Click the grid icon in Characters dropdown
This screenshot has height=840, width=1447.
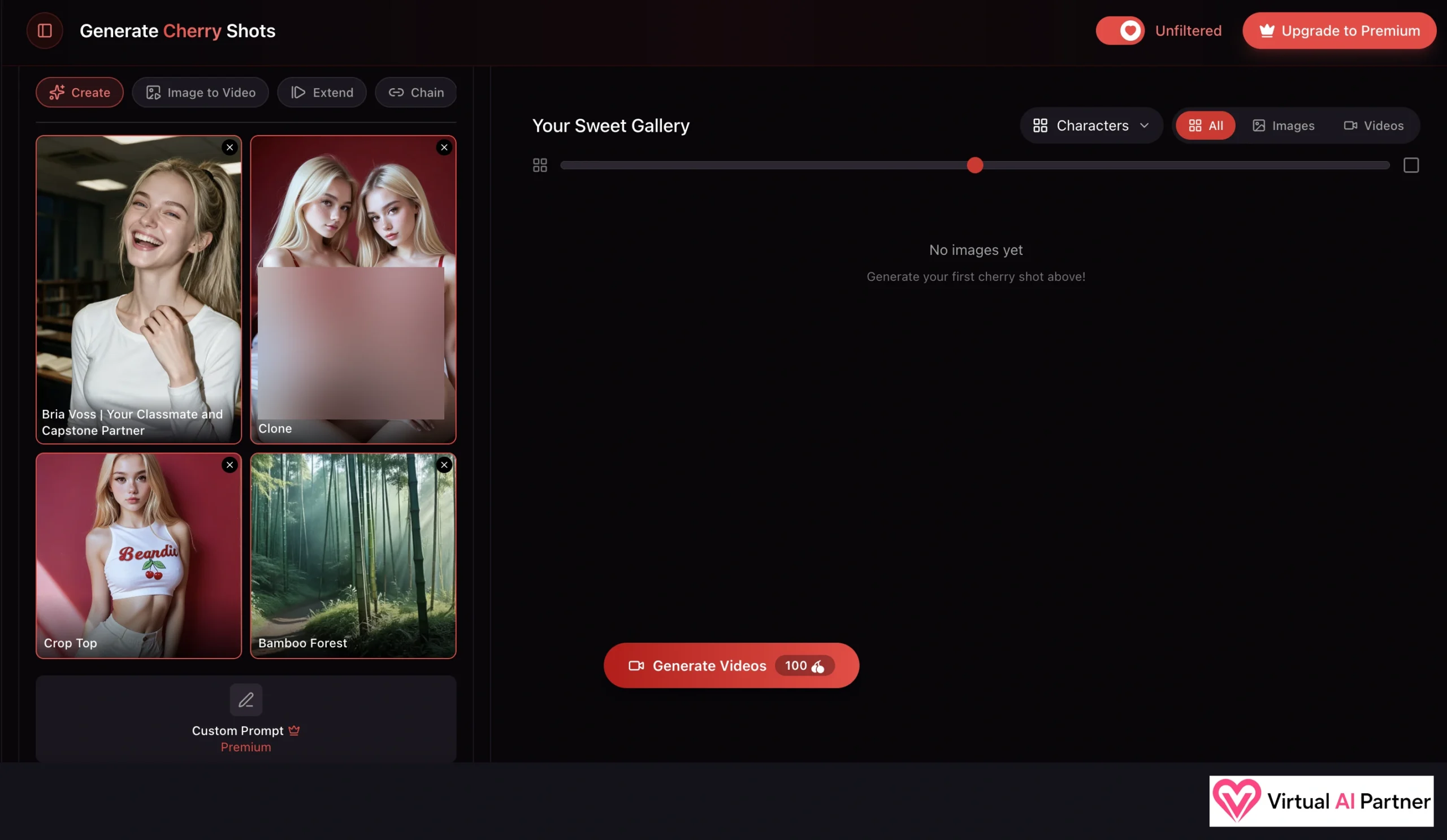(1041, 125)
